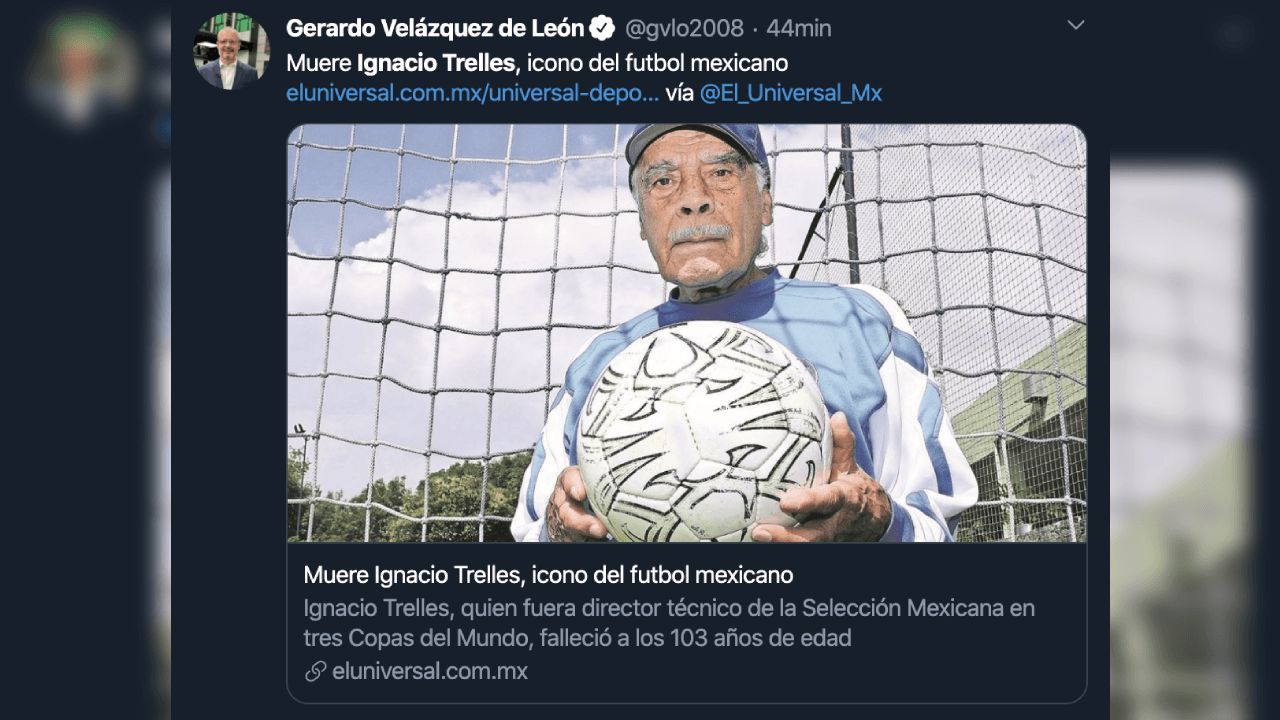Click the author name "Gerardo Velázquez de León"
Image resolution: width=1280 pixels, height=720 pixels.
coord(434,28)
